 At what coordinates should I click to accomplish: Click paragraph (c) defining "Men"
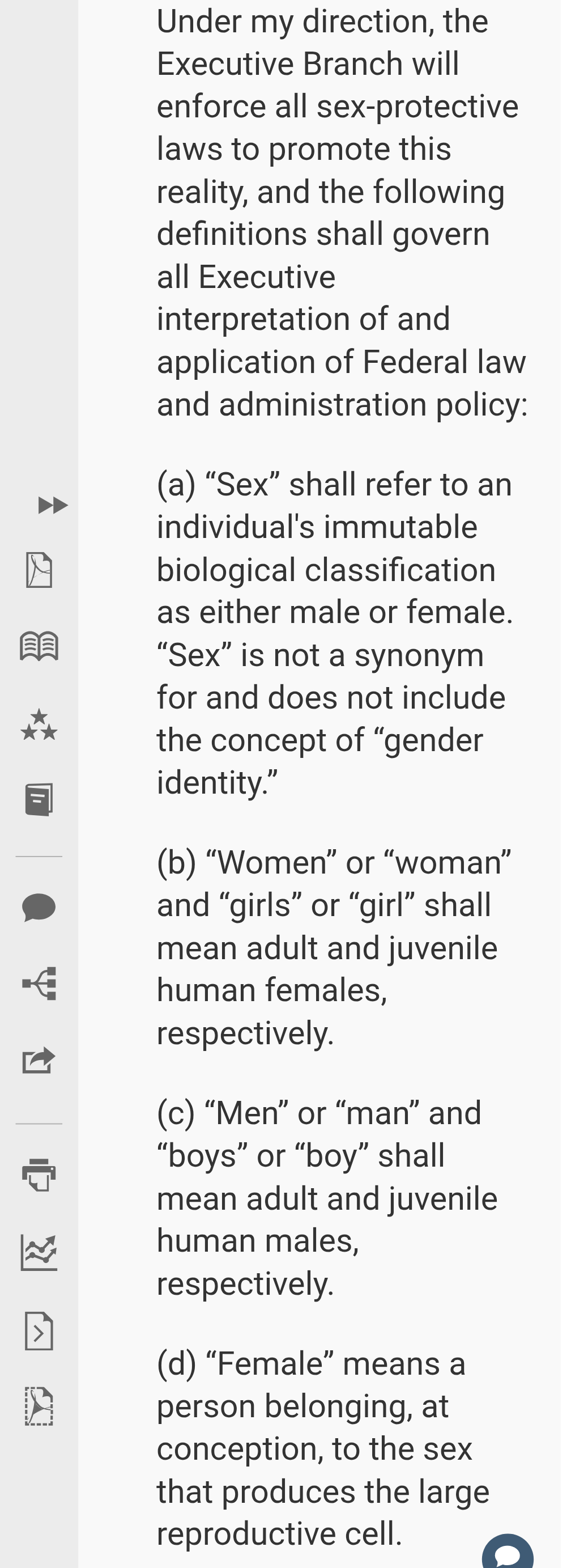pos(327,1198)
